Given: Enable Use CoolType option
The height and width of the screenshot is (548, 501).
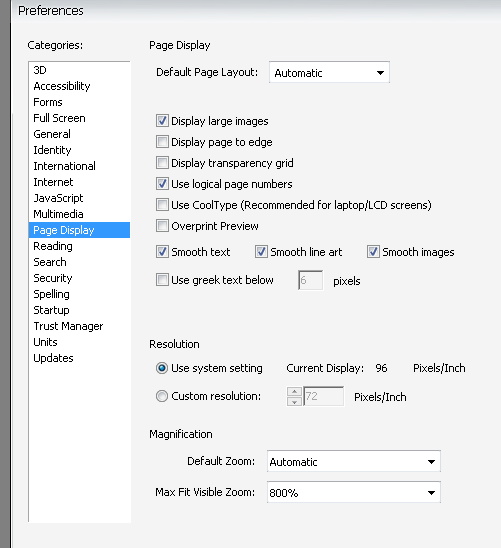Looking at the screenshot, I should (162, 205).
